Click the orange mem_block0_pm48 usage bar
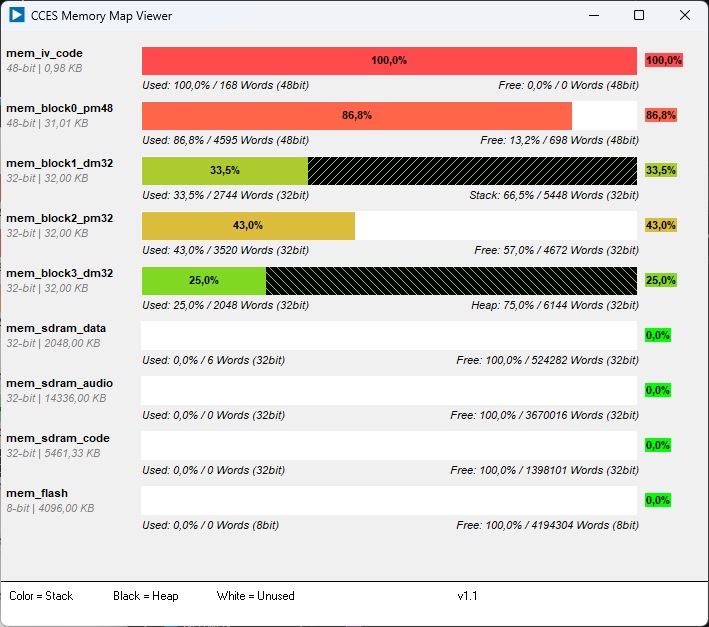The width and height of the screenshot is (709, 627). tap(356, 116)
